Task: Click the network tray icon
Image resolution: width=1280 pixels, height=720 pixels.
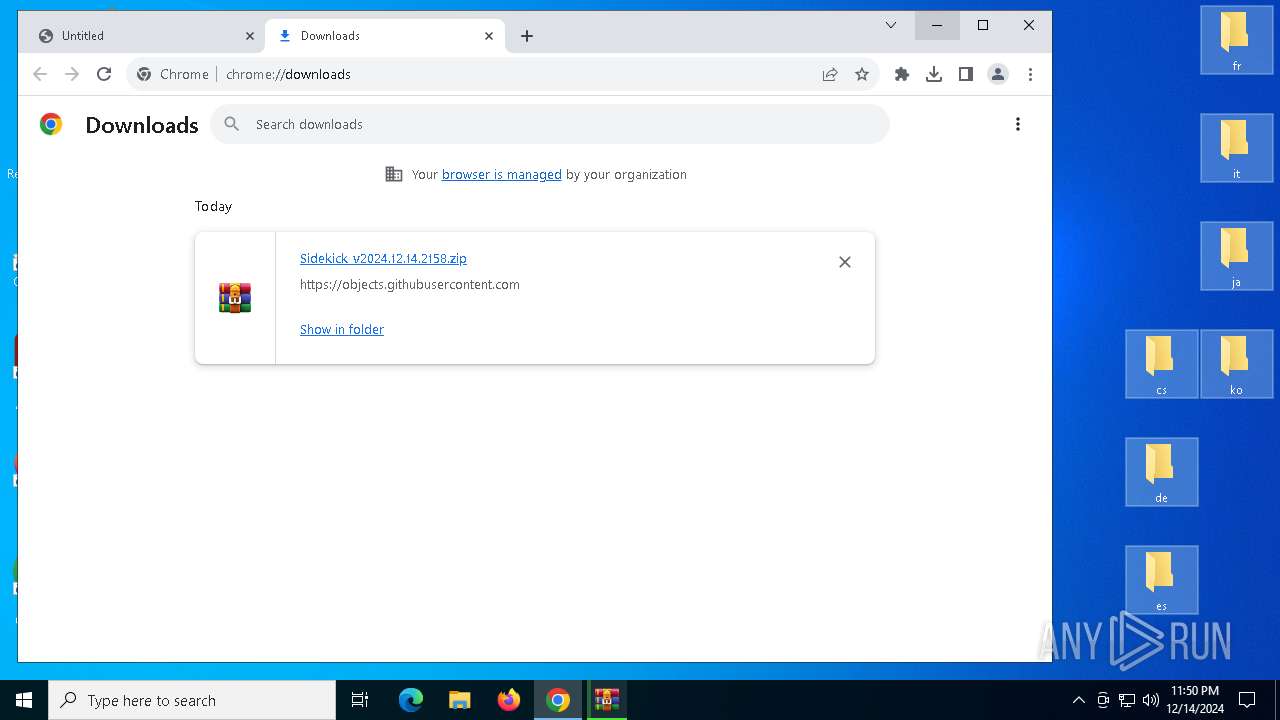Action: 1127,700
